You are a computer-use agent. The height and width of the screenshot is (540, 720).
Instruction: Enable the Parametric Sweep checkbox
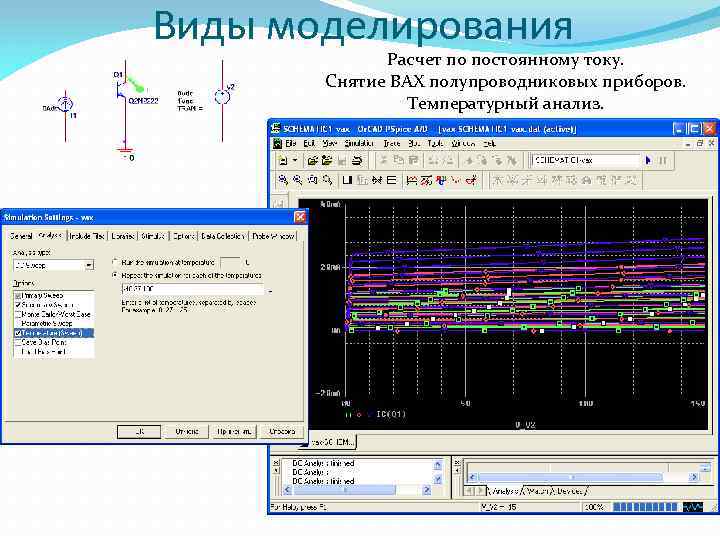tap(18, 324)
